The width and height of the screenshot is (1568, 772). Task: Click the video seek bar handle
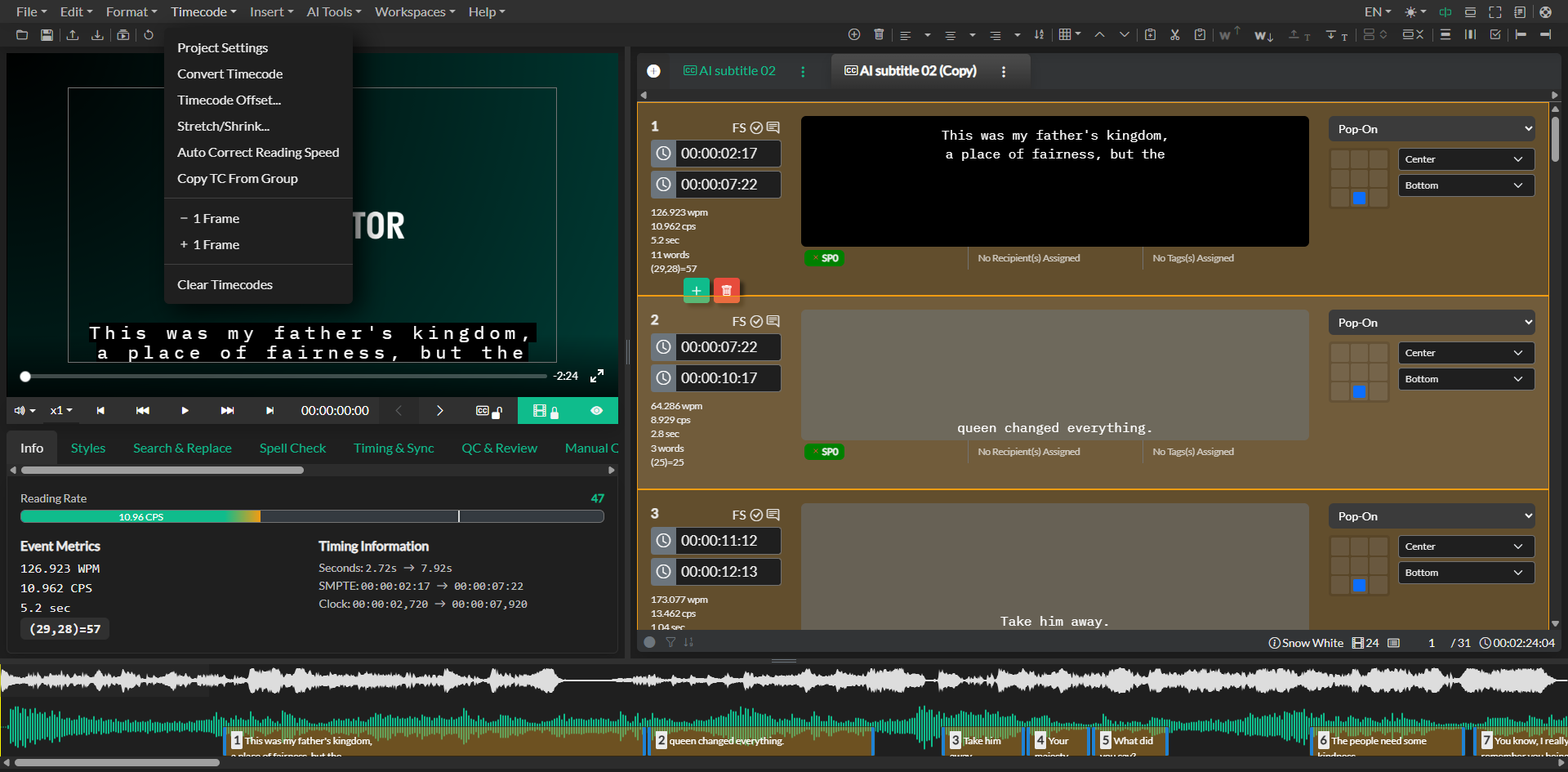[x=25, y=377]
